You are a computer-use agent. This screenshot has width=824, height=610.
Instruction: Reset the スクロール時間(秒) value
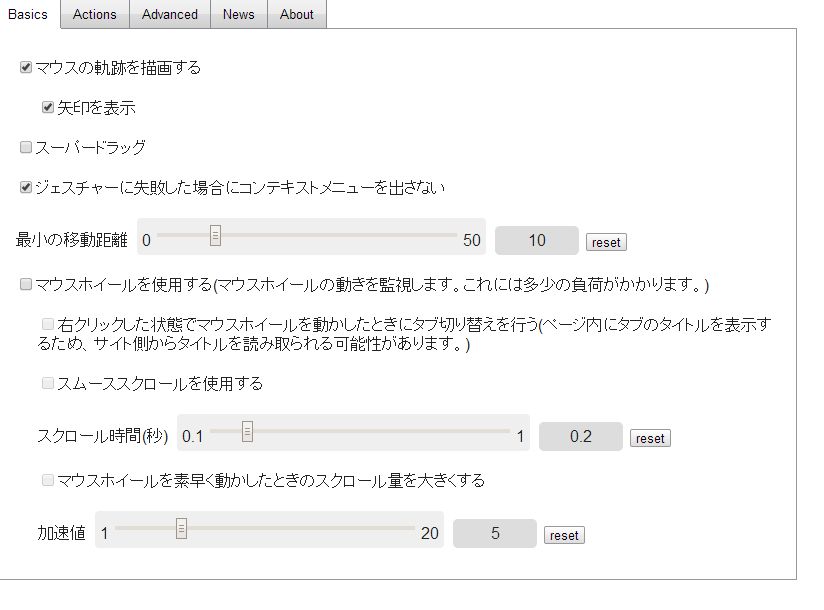point(650,438)
